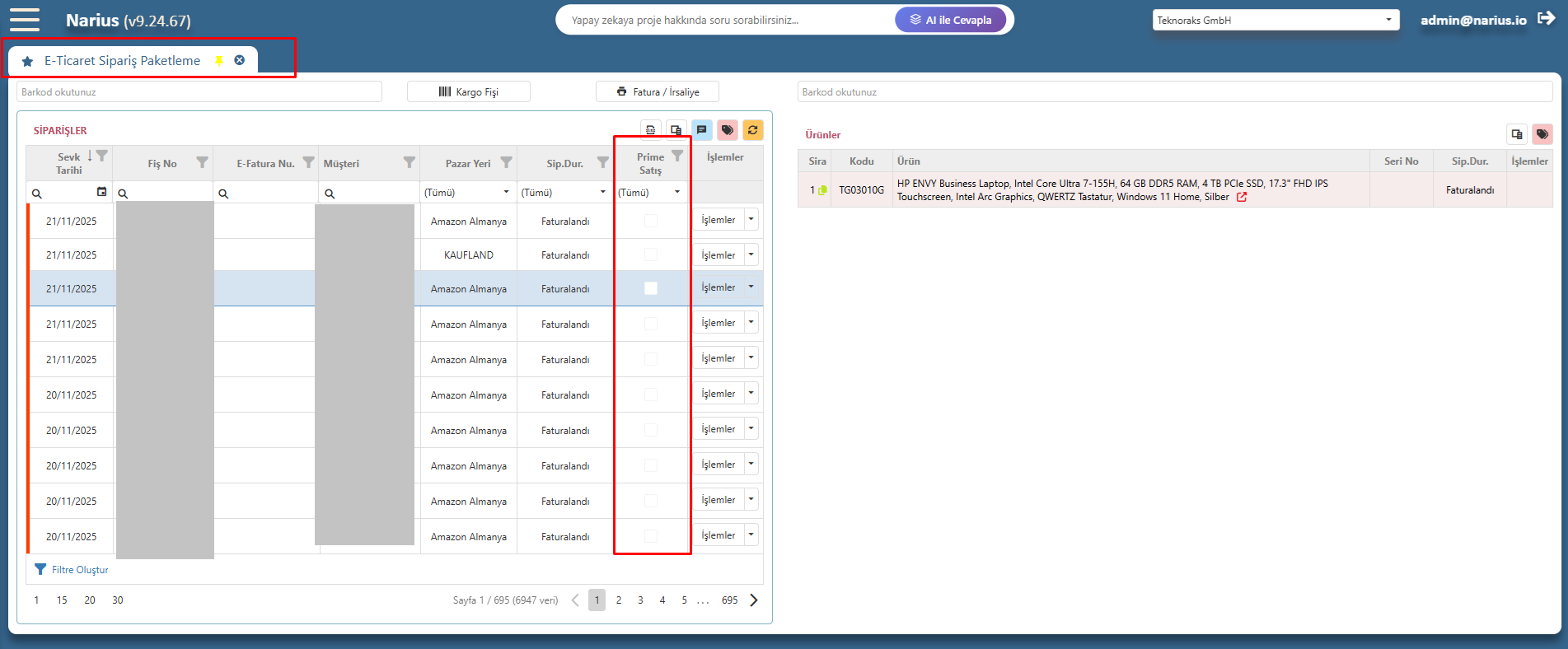Click the green copy icon next to Sıra 1
The image size is (1568, 649).
tap(822, 190)
